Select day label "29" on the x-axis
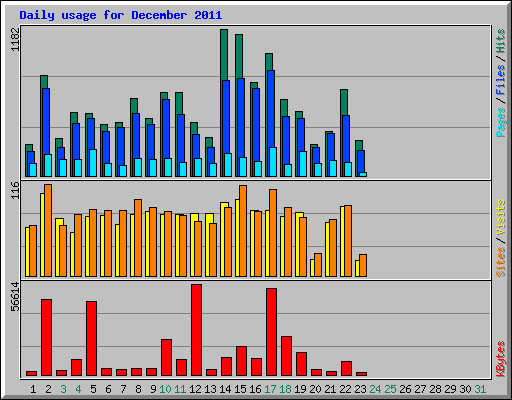Viewport: 512px width, 400px height. pyautogui.click(x=450, y=389)
